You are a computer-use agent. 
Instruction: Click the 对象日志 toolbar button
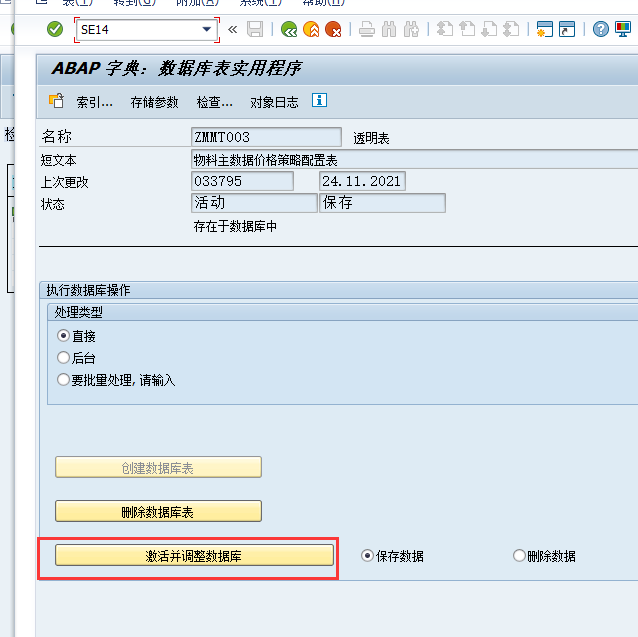pyautogui.click(x=273, y=102)
